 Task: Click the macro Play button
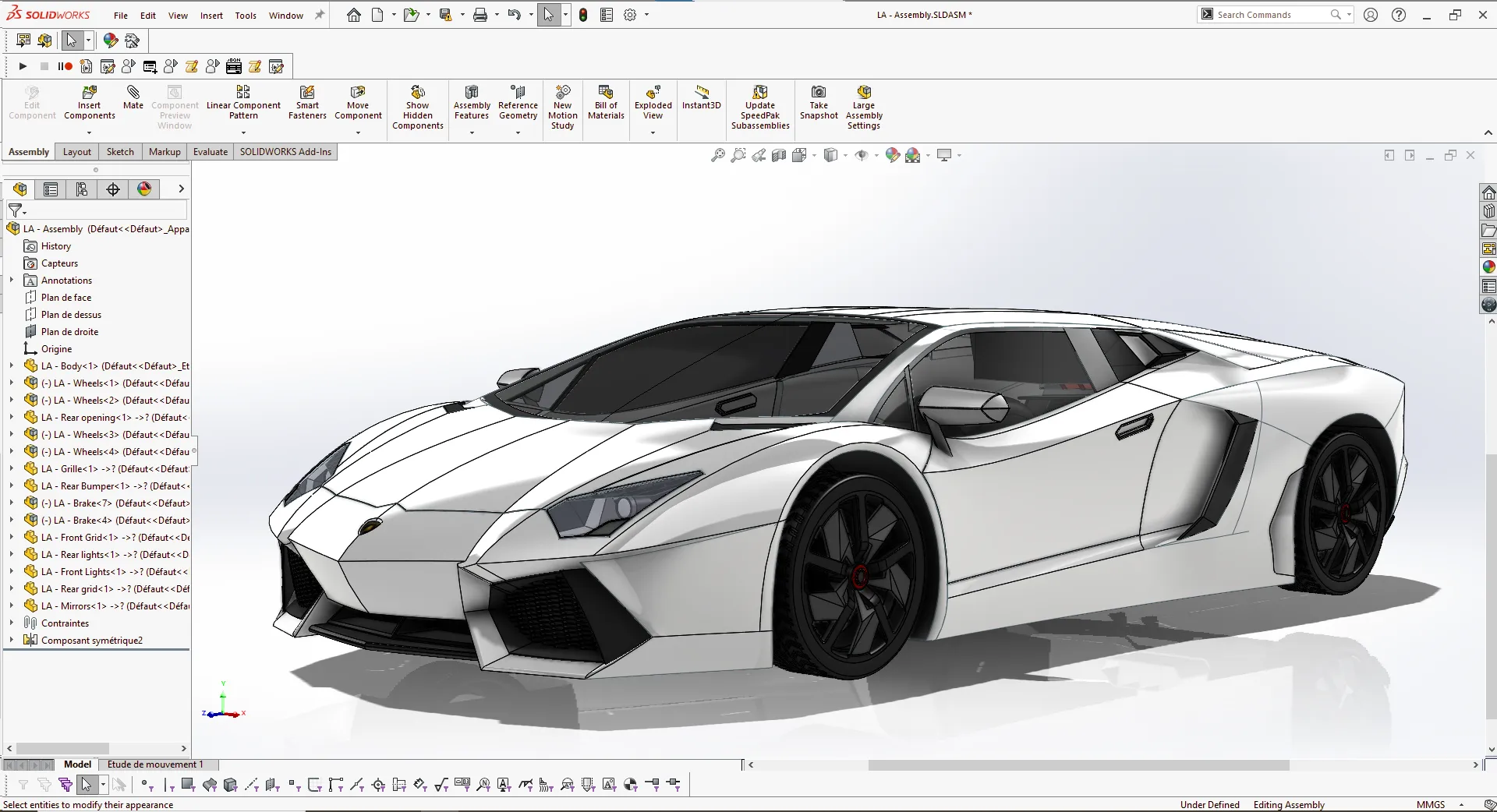23,66
